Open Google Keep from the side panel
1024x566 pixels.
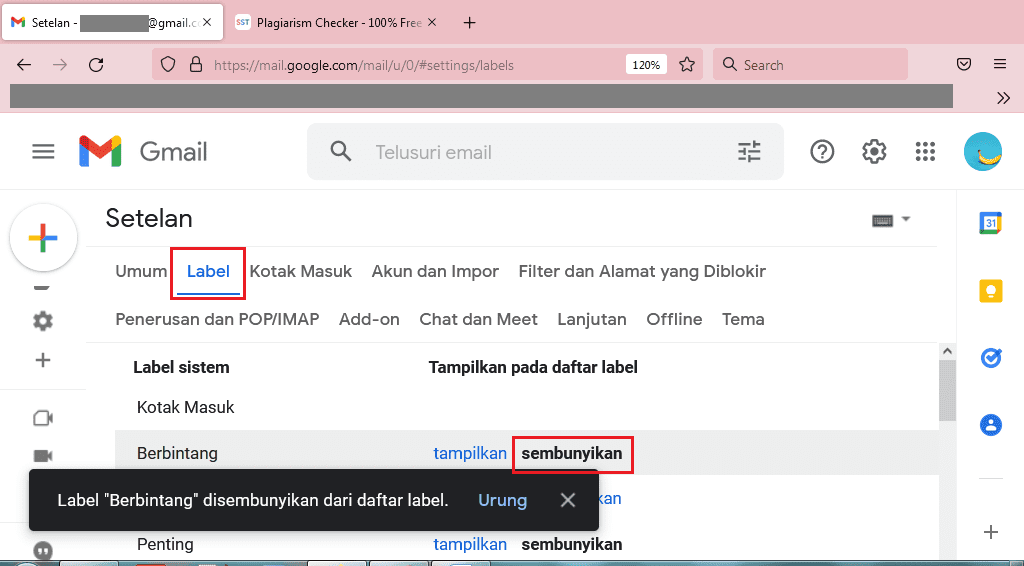coord(990,291)
